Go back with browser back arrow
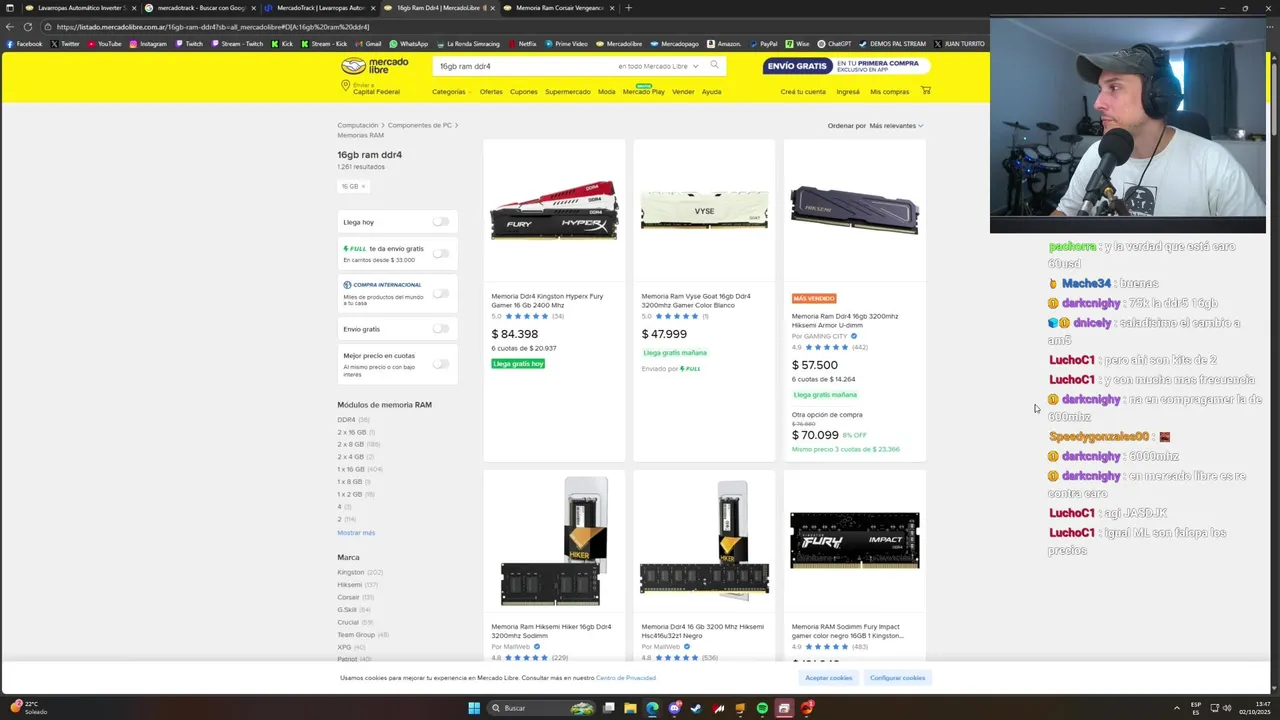Viewport: 1280px width, 720px height. coord(10,27)
